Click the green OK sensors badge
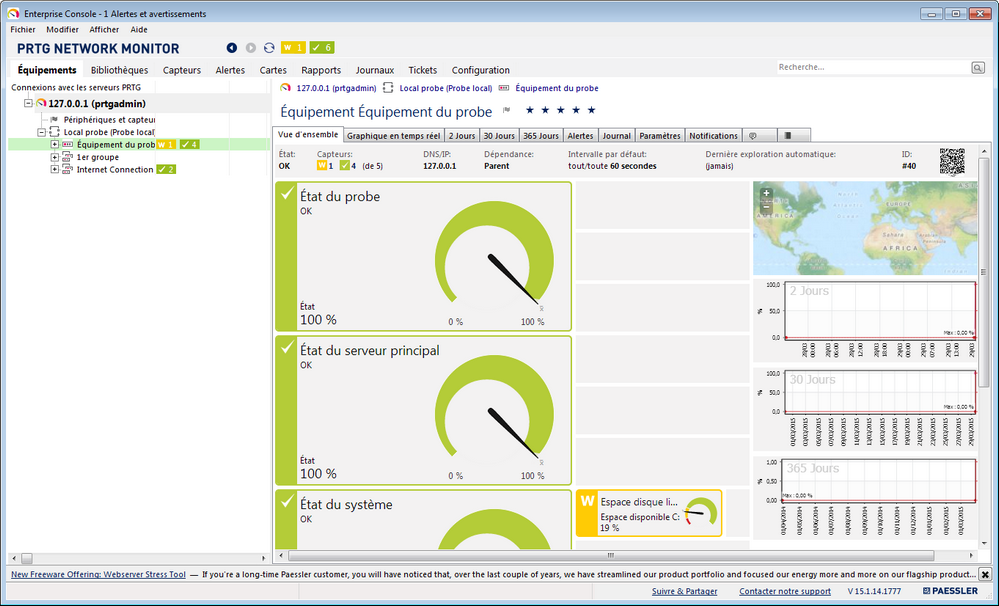This screenshot has width=999, height=606. click(x=322, y=48)
